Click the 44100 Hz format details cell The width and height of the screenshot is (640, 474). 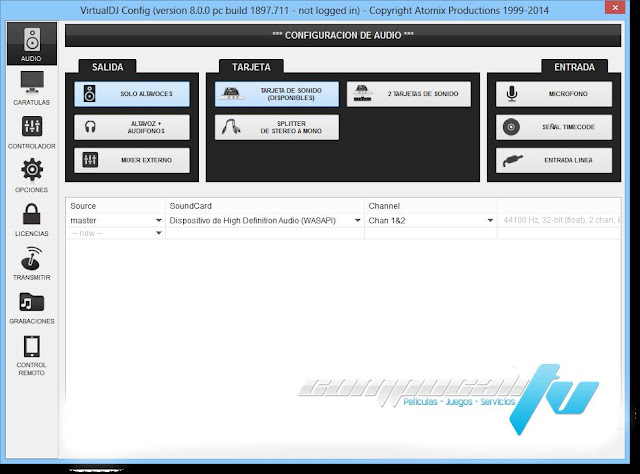point(560,220)
